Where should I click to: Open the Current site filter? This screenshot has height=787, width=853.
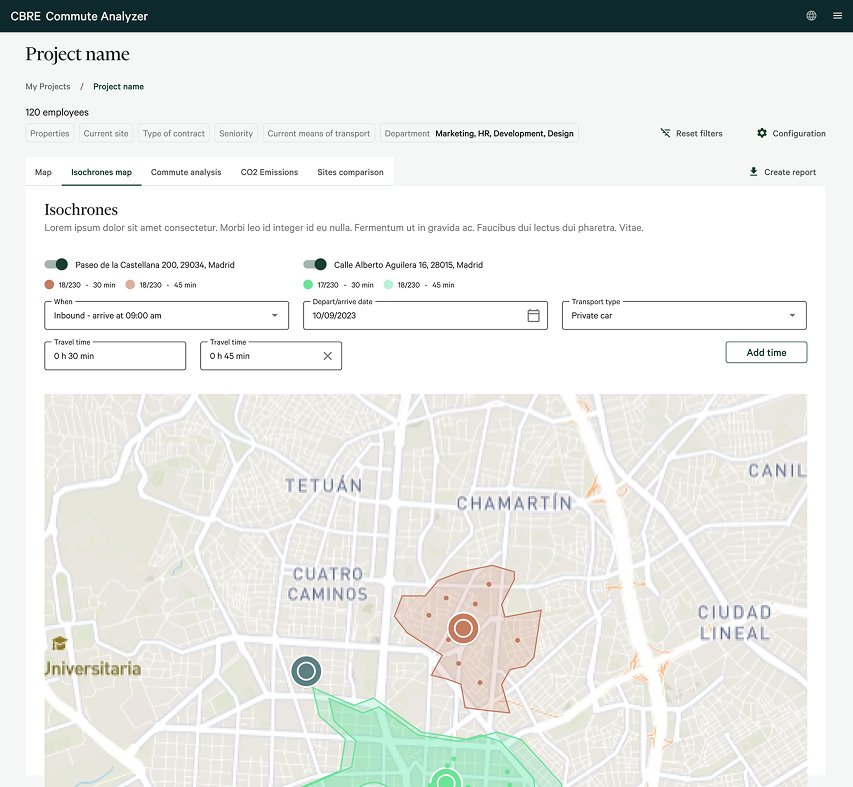[106, 133]
